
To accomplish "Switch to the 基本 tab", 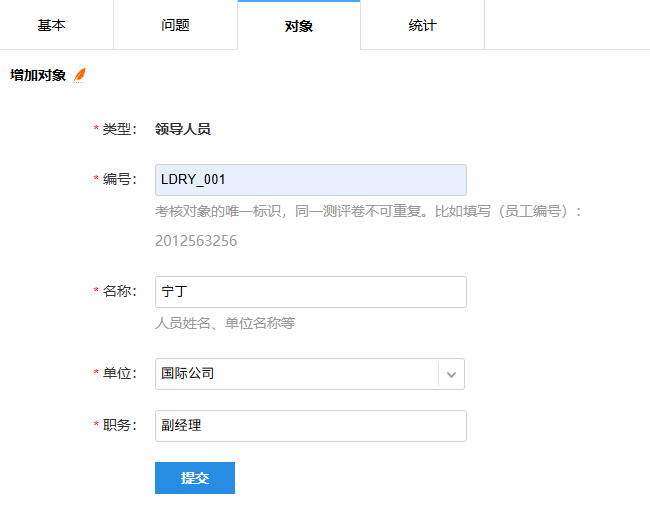I will point(52,25).
